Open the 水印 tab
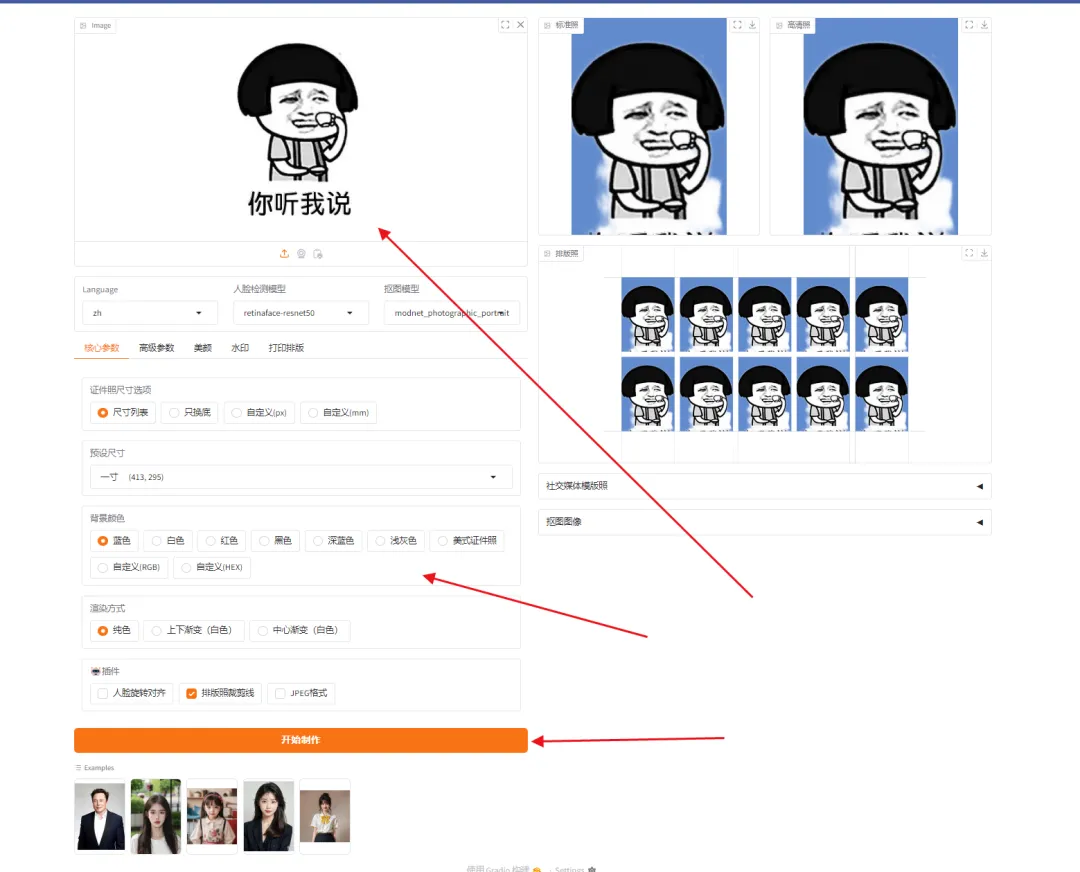Viewport: 1080px width, 872px height. [240, 348]
